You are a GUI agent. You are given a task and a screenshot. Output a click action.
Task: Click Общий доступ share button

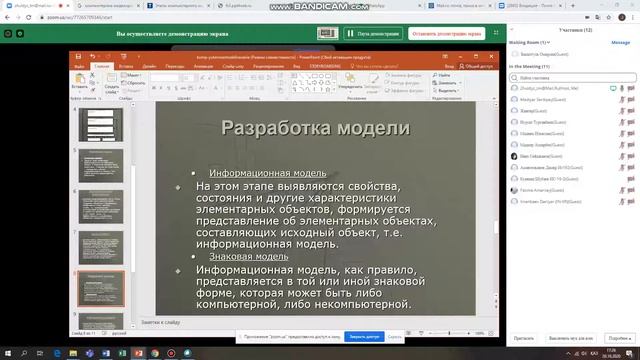tap(476, 66)
